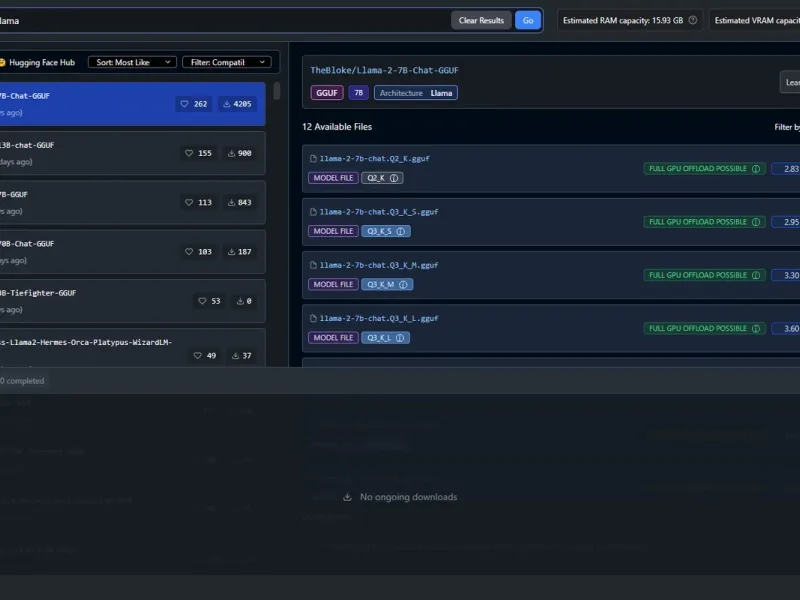Click the info icon on Q3_K_S tag

click(401, 231)
